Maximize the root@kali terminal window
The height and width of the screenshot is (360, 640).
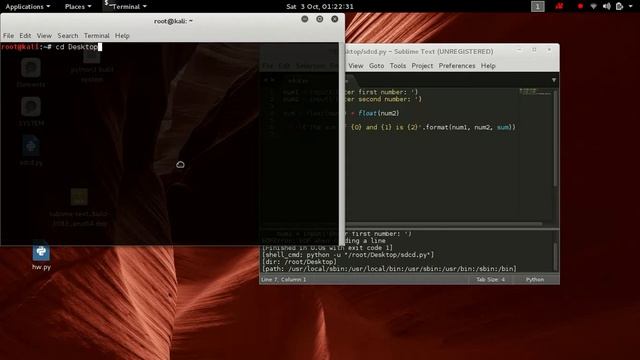pos(320,19)
